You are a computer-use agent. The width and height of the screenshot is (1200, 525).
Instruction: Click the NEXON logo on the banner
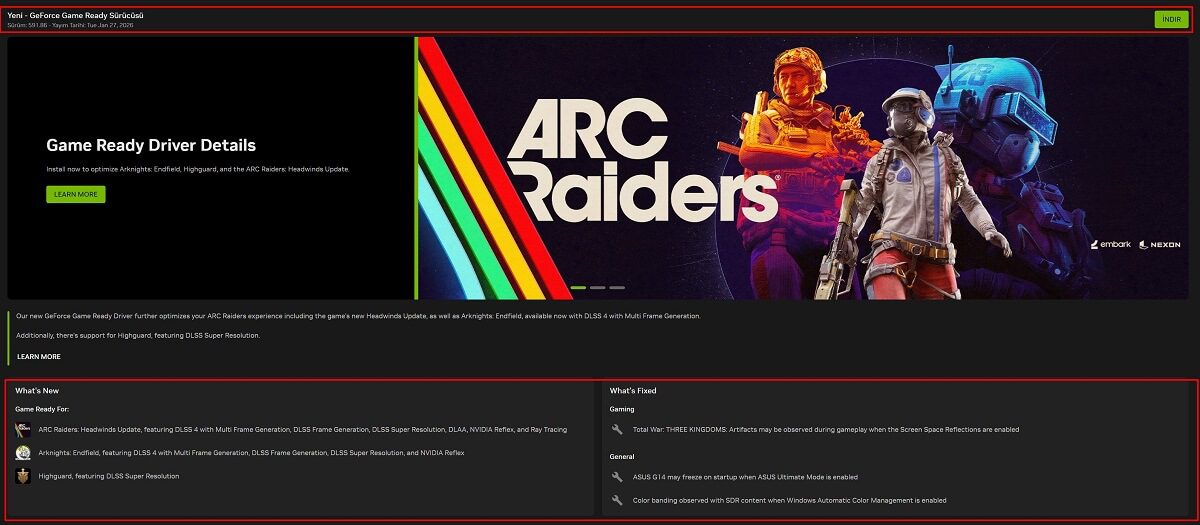[x=1159, y=244]
